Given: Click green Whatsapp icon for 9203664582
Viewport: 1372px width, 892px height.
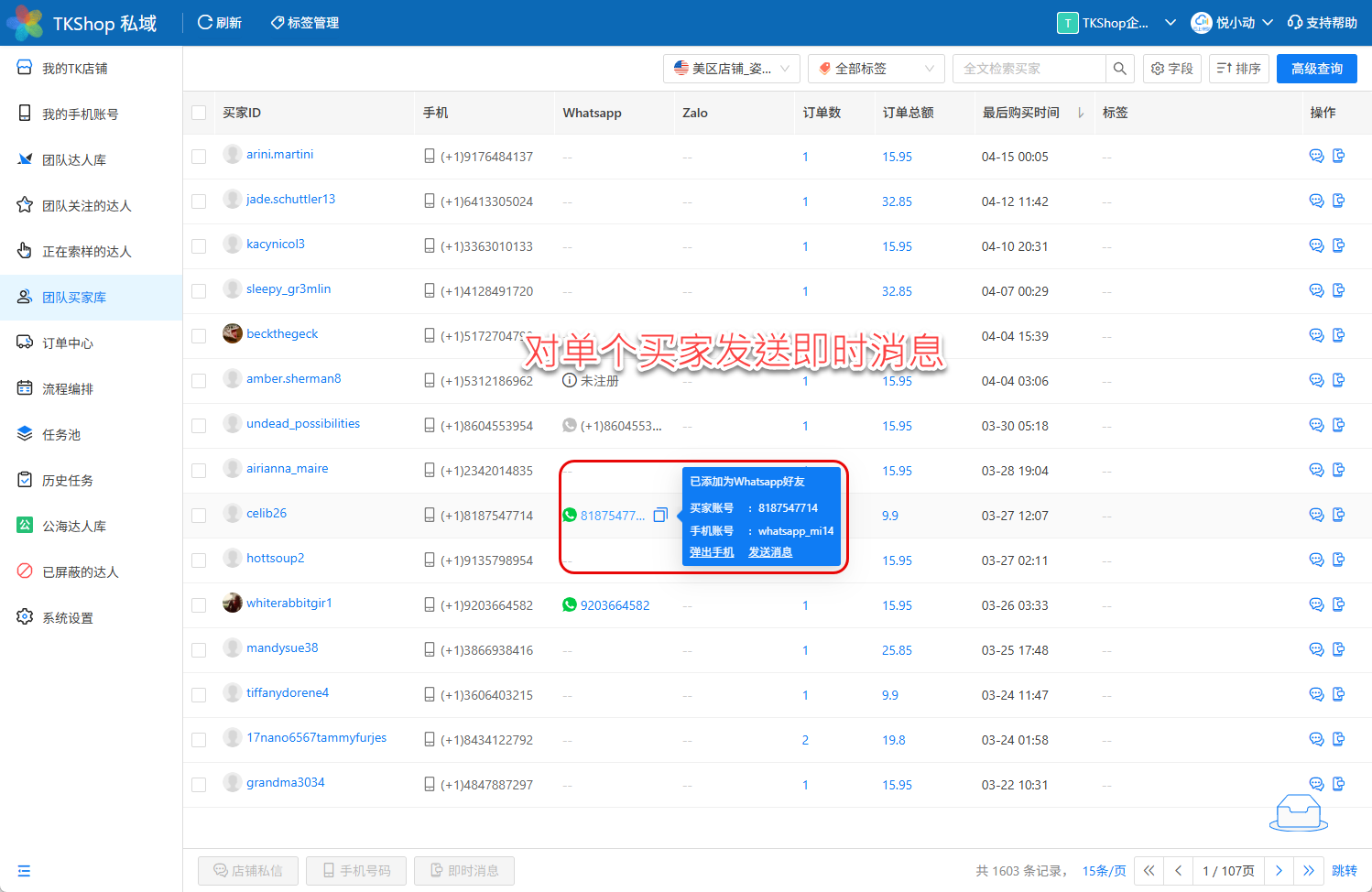Looking at the screenshot, I should pyautogui.click(x=570, y=604).
